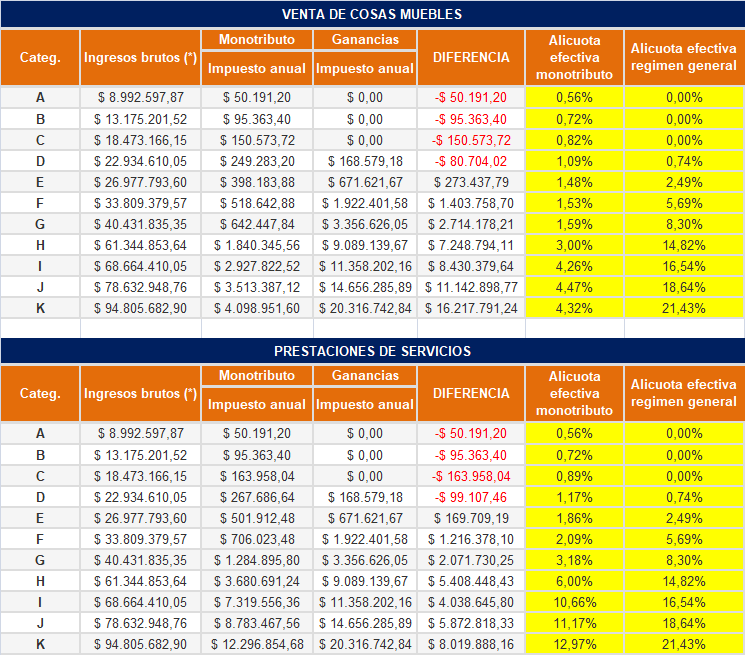Click difference $ 8.019.888,16
This screenshot has height=655, width=745.
click(471, 645)
